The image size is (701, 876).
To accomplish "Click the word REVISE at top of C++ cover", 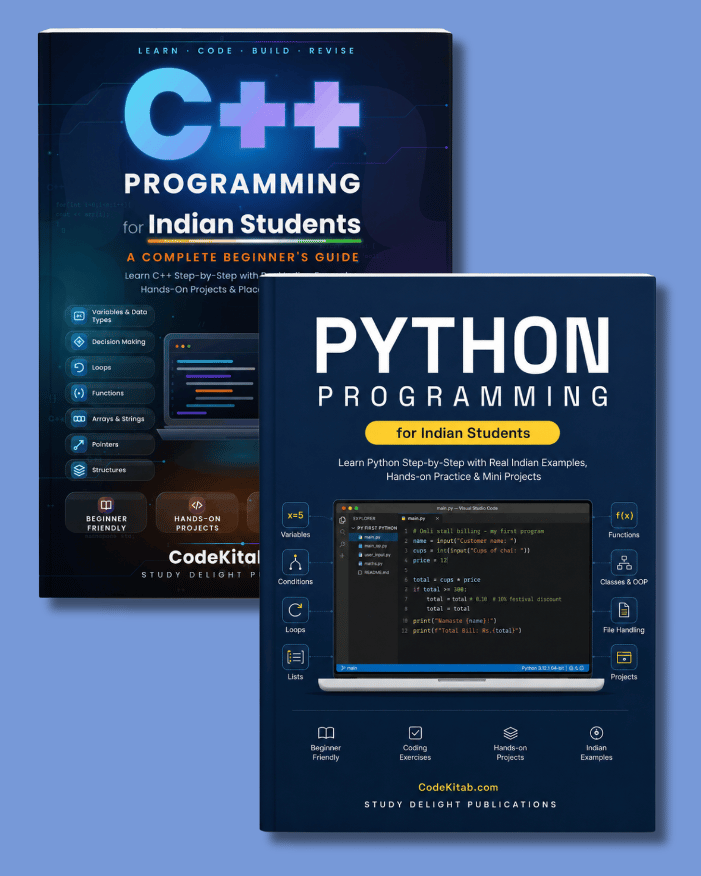I will tap(332, 51).
